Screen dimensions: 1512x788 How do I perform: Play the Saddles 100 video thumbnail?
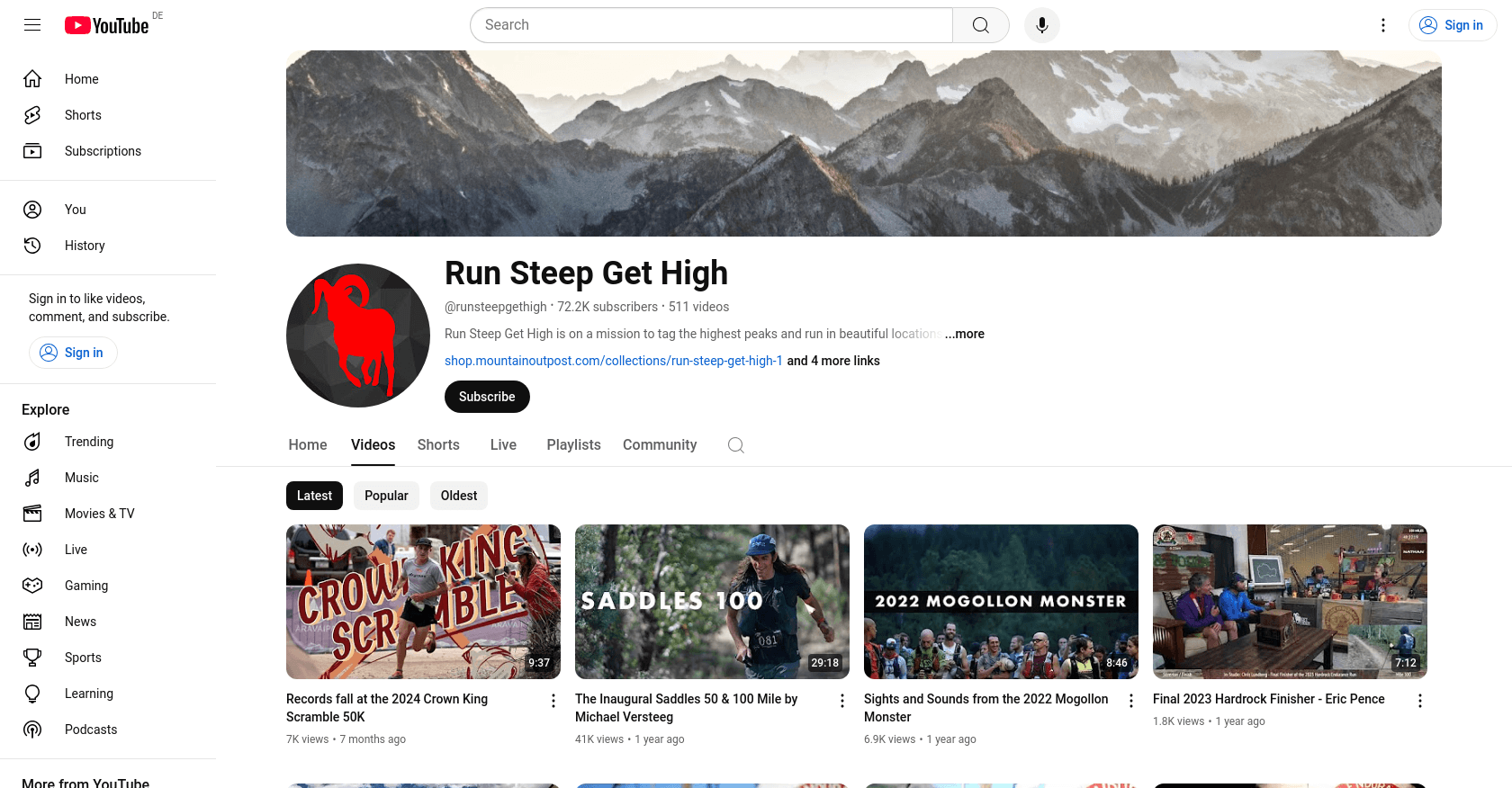(x=712, y=601)
